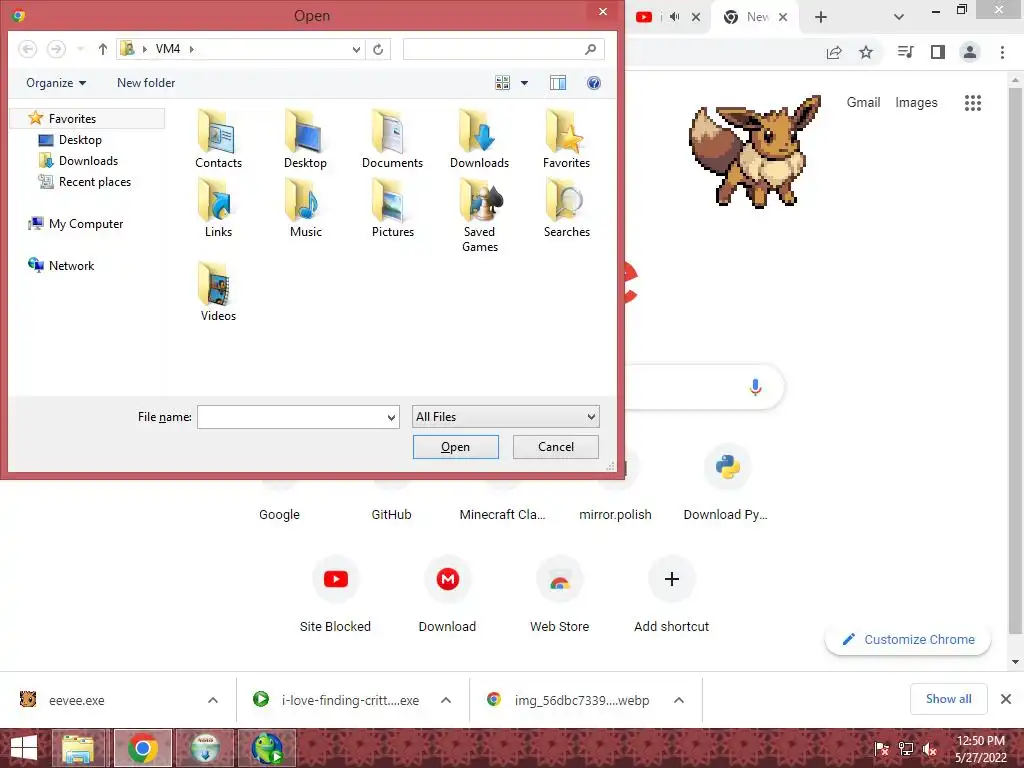
Task: Change view using the view icon
Action: 502,83
